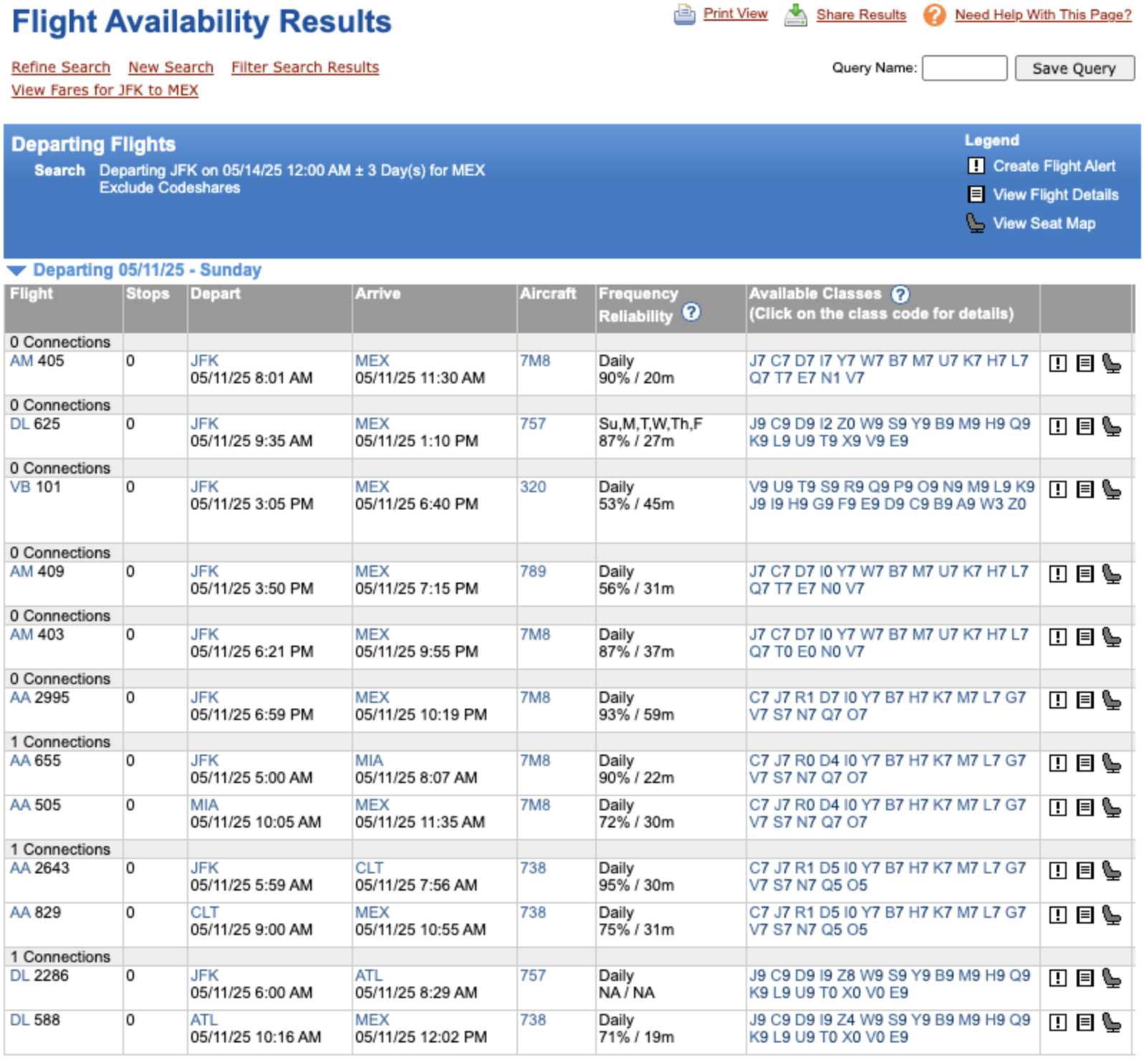Screen dimensions: 1144x1064
Task: Open the seat map icon for VB 101
Action: pos(1111,489)
